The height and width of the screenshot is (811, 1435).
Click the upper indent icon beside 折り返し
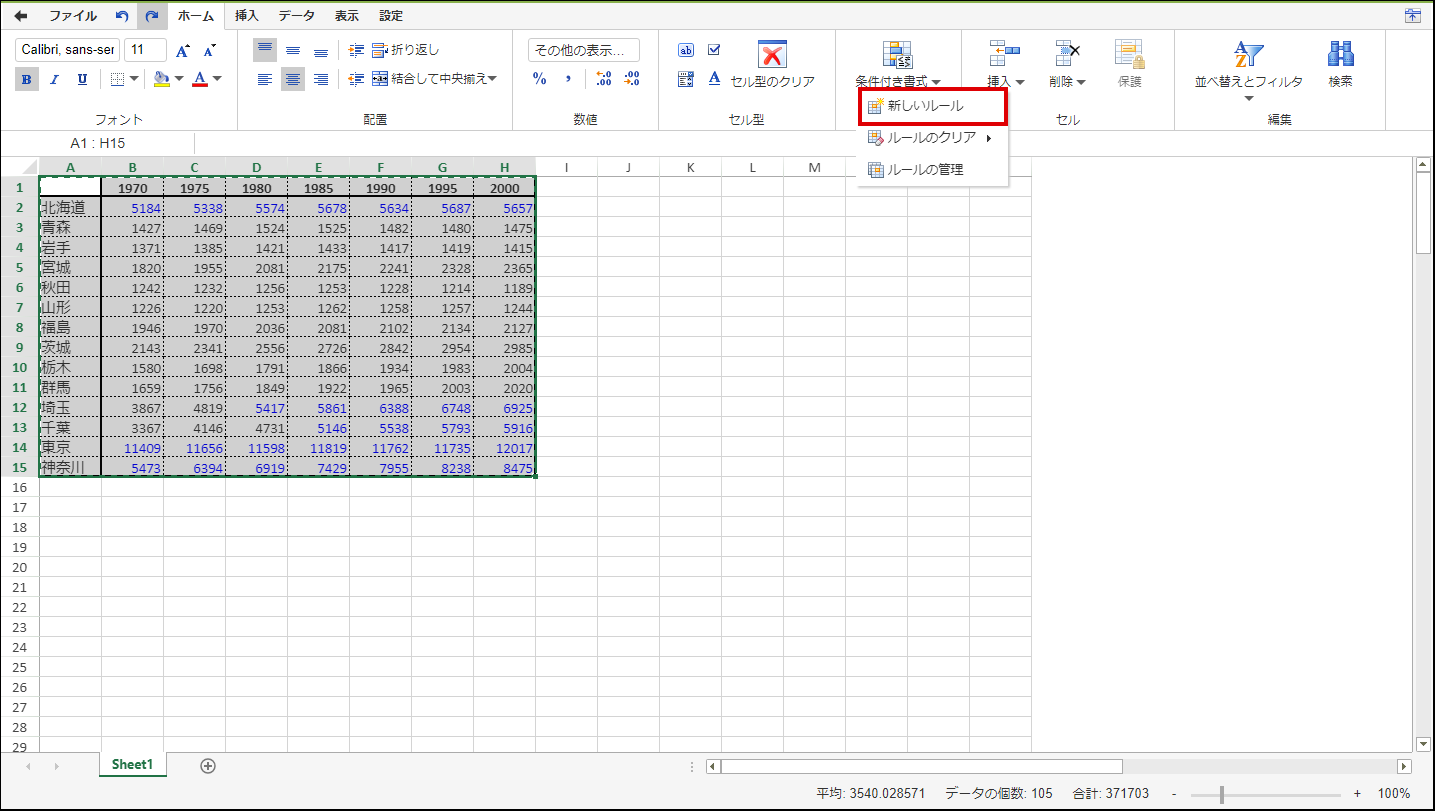coord(357,49)
